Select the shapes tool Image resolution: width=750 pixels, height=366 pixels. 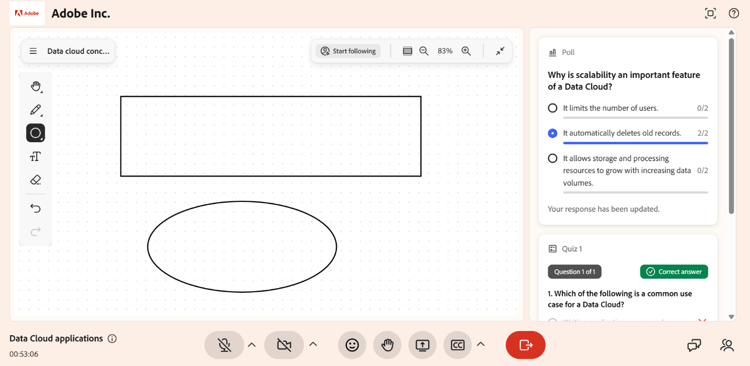pyautogui.click(x=35, y=133)
